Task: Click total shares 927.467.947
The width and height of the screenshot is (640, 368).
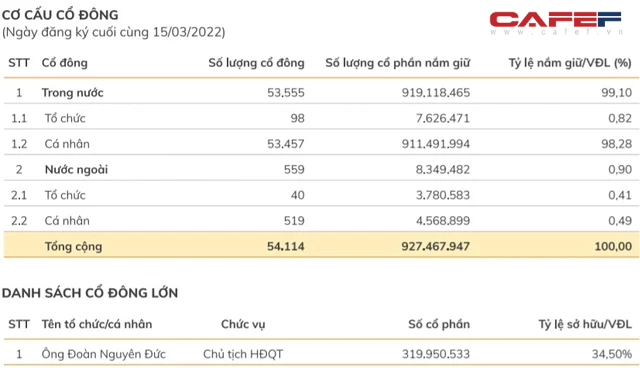Action: tap(435, 246)
